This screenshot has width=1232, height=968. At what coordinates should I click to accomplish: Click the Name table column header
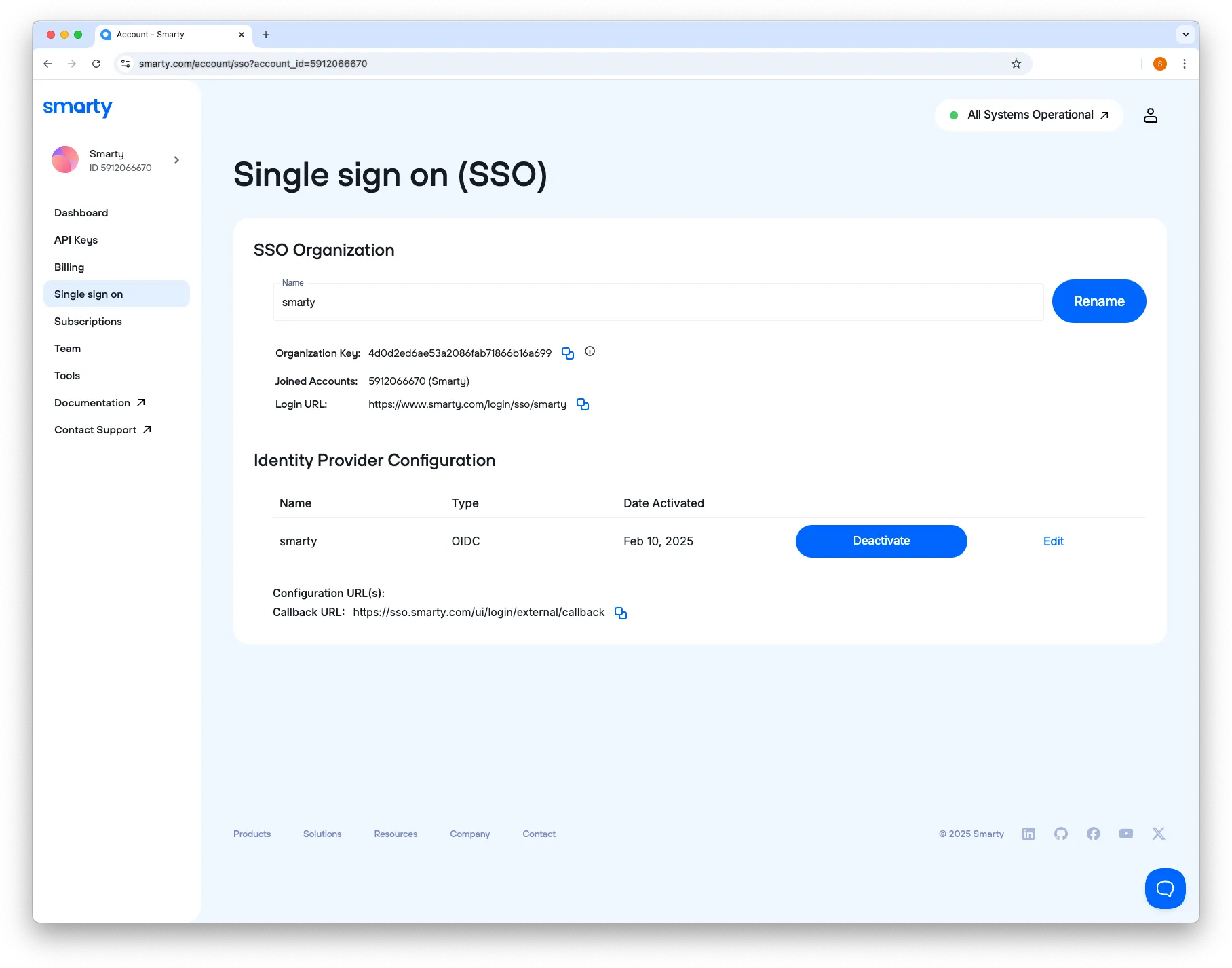(295, 503)
